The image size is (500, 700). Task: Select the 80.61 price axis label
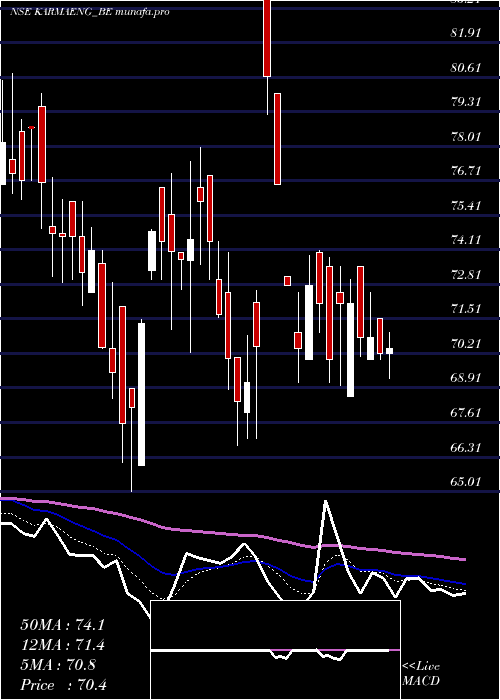(x=466, y=67)
